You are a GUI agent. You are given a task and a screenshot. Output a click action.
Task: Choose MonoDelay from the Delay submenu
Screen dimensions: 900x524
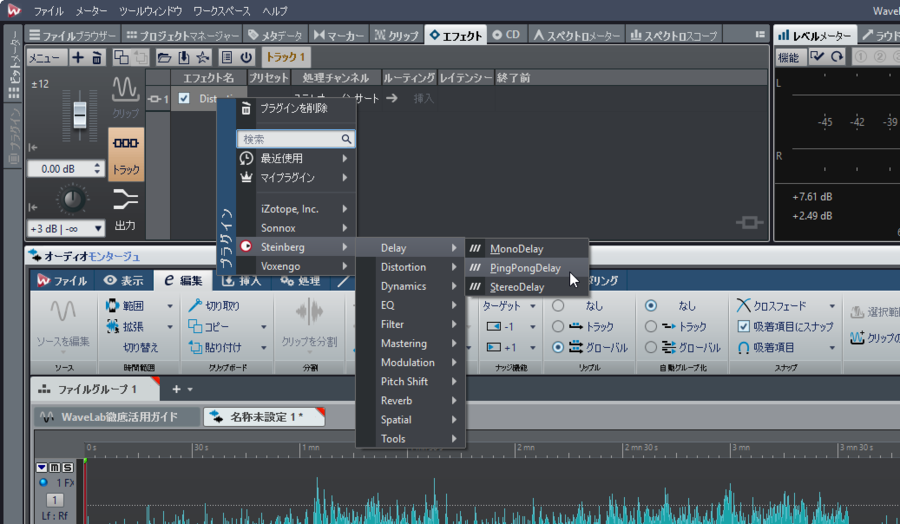click(x=526, y=249)
